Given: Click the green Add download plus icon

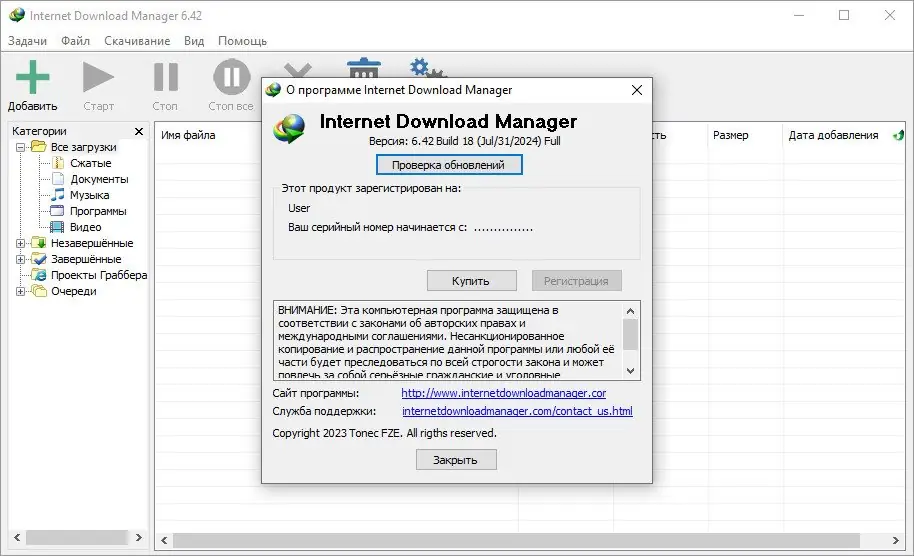Looking at the screenshot, I should tap(33, 77).
